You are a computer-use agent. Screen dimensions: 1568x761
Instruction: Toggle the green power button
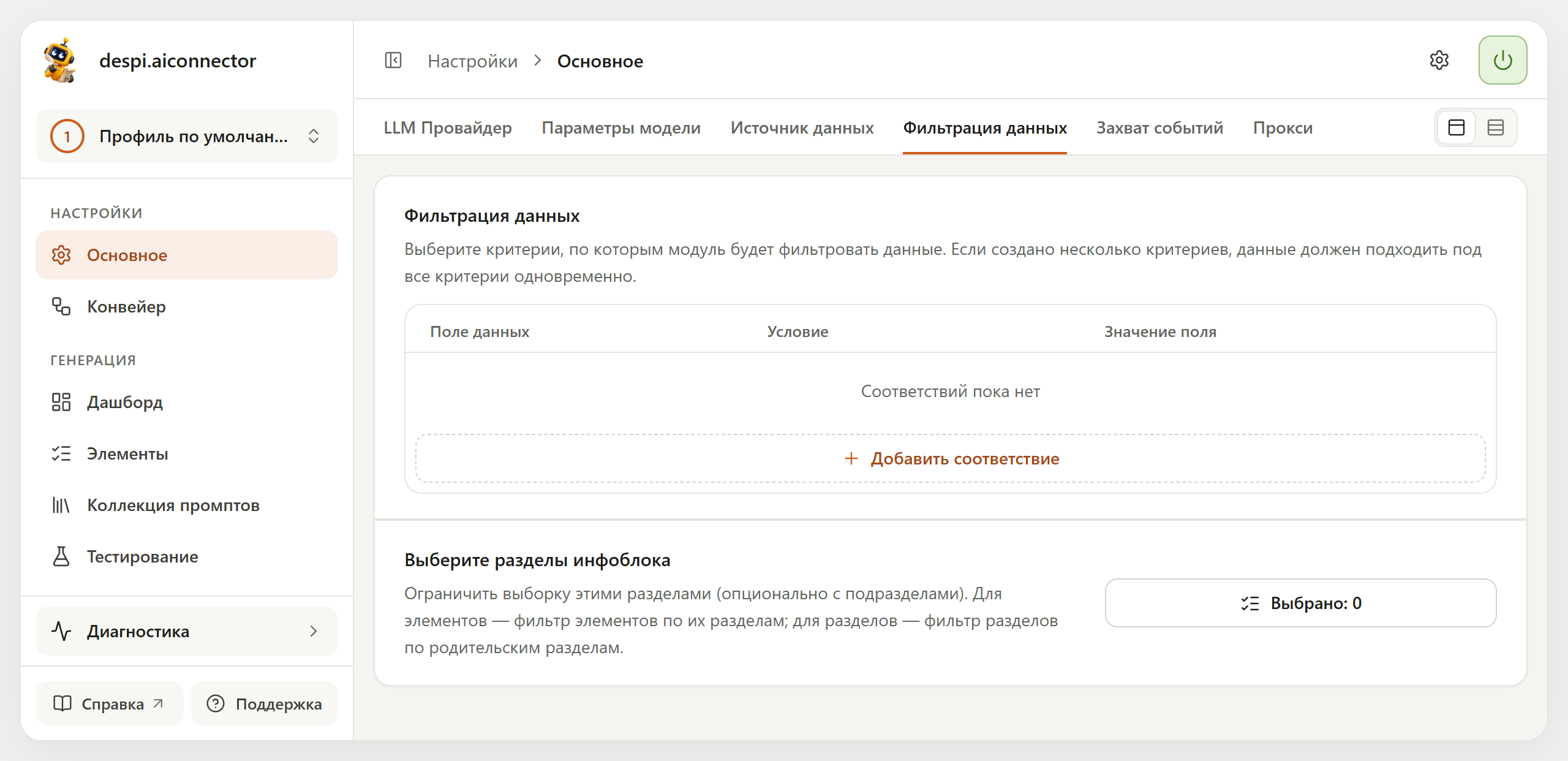pyautogui.click(x=1502, y=61)
